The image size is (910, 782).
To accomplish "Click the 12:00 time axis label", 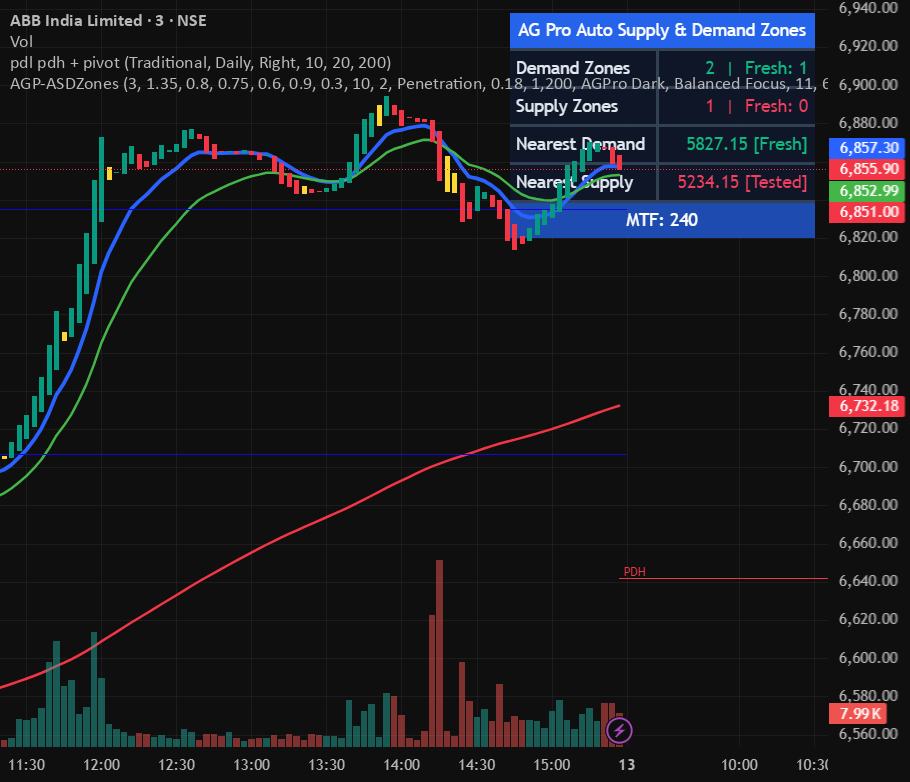I will coord(102,765).
